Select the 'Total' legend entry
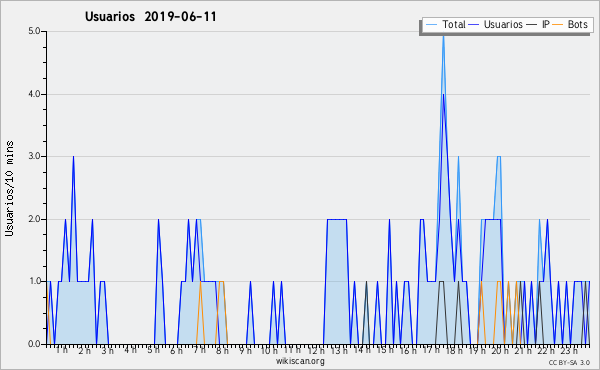Screen dimensions: 600x370 click(x=453, y=24)
